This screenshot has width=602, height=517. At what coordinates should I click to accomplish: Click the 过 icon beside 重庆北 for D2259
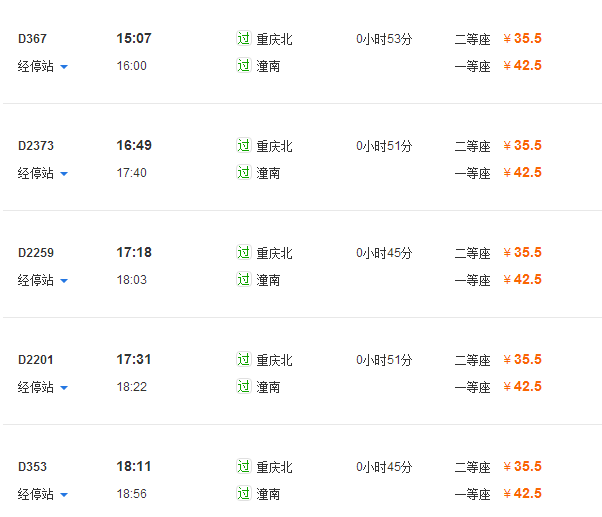point(243,253)
